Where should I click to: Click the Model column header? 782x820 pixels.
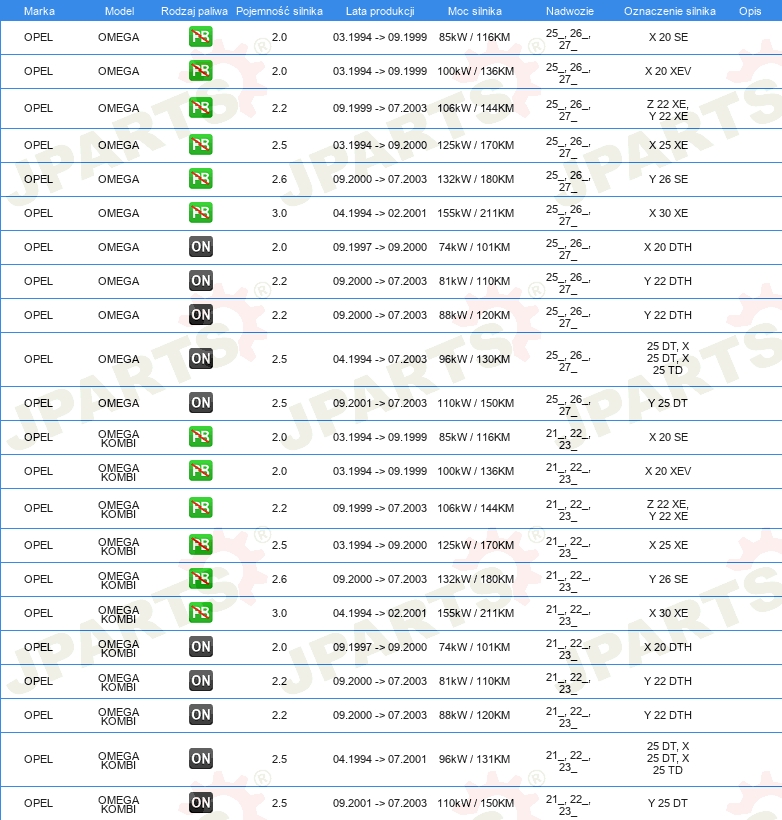119,11
